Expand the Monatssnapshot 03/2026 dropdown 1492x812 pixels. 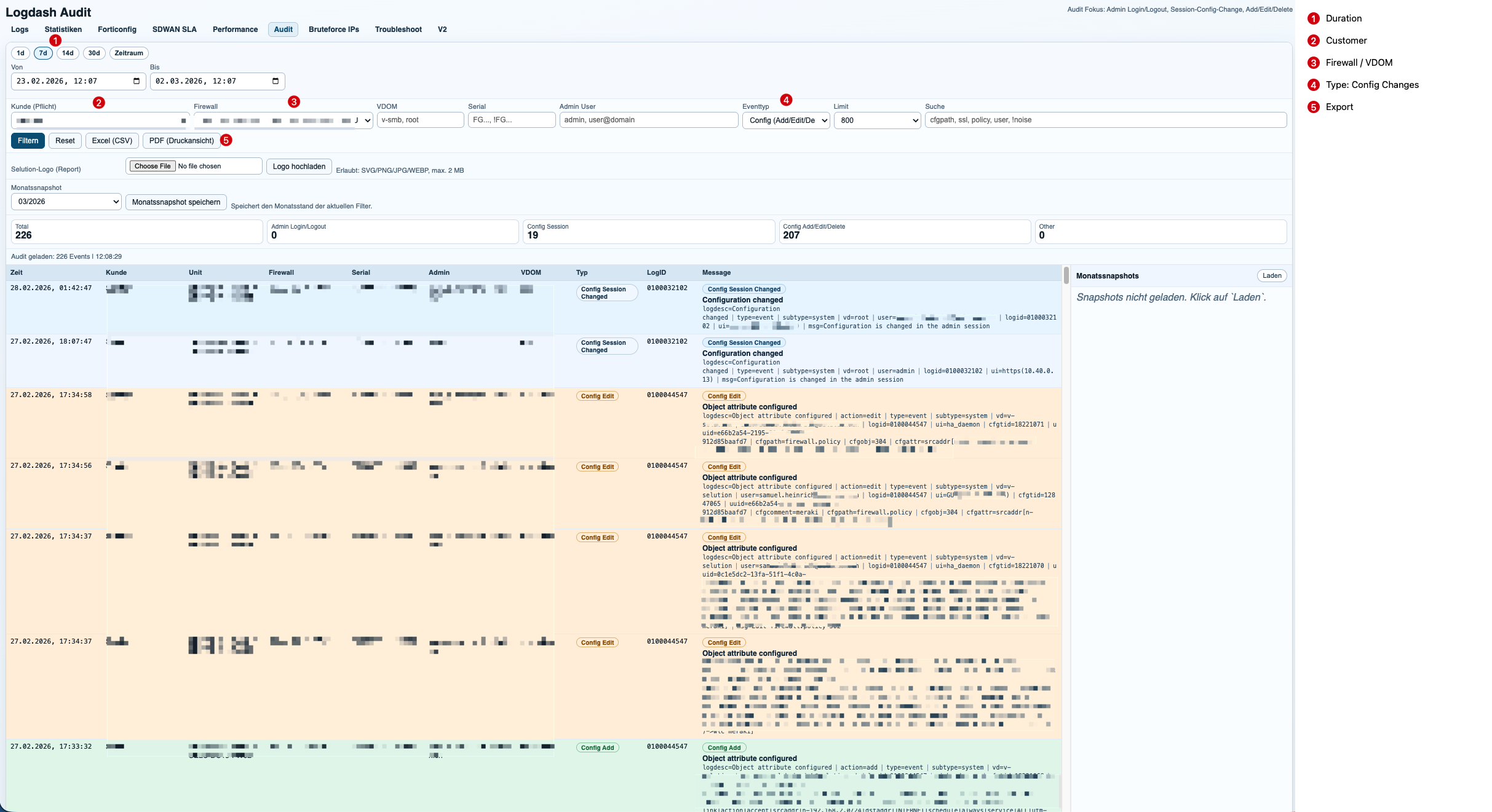coord(66,202)
